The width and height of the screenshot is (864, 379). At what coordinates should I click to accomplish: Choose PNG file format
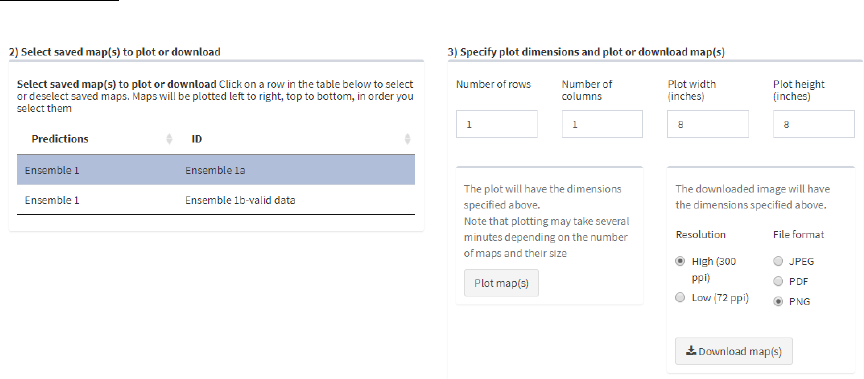click(777, 301)
